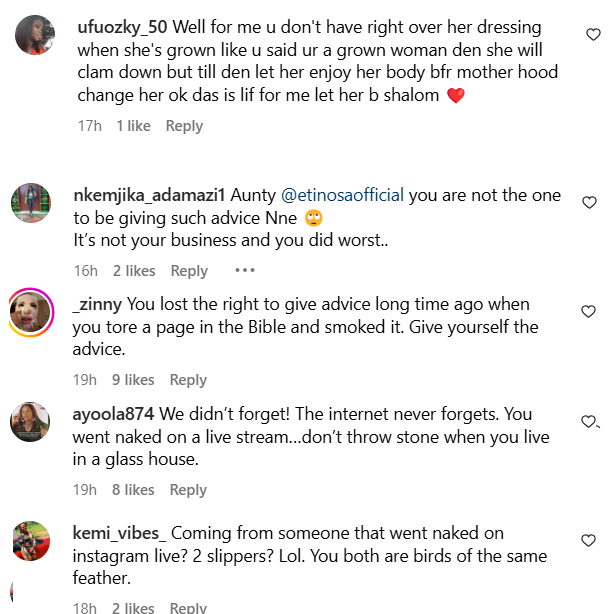
Task: Show the 9 likes on _zinny's comment
Action: (133, 380)
